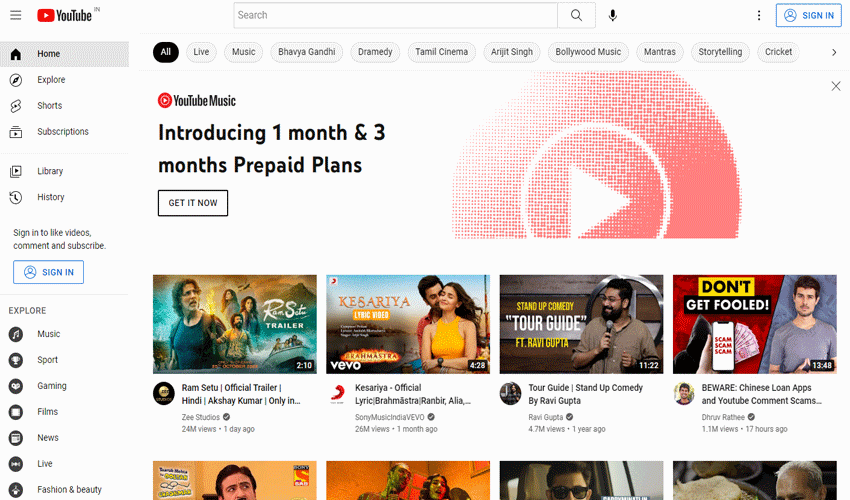This screenshot has width=850, height=500.
Task: Open Subscriptions label in sidebar
Action: pos(63,132)
